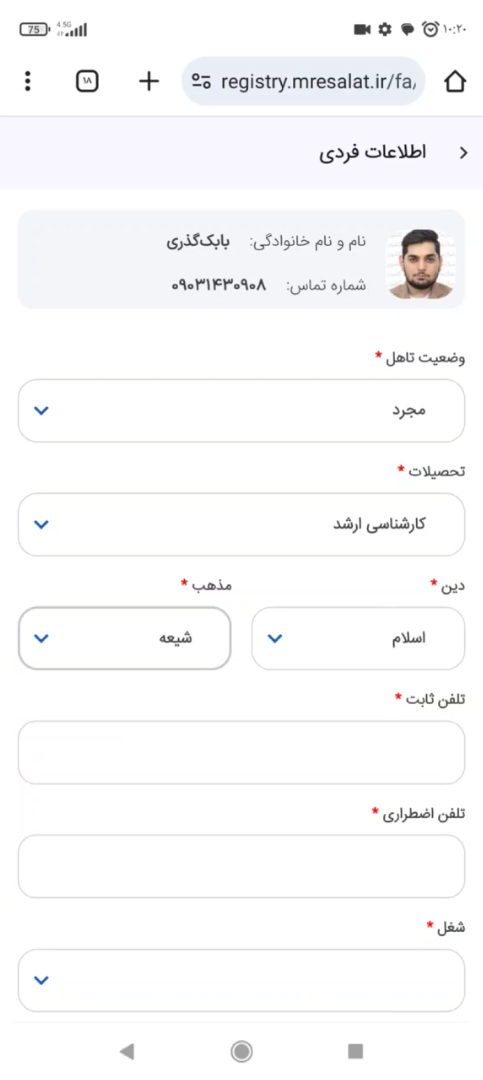Screen dimensions: 483x1080
Task: Expand the empty شغل dropdown
Action: coord(241,980)
